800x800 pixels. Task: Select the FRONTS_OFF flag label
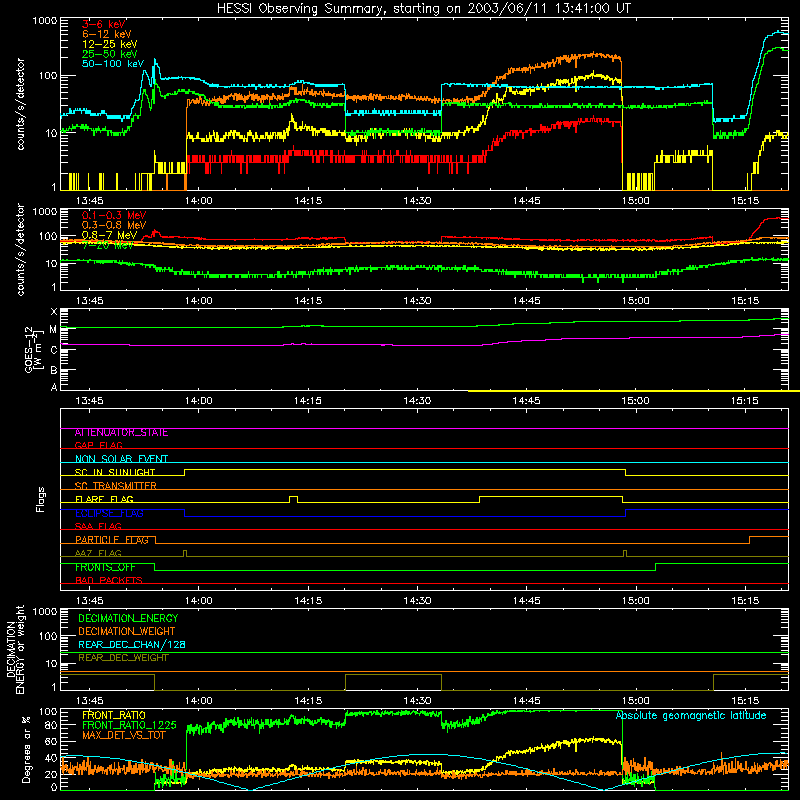click(x=105, y=567)
